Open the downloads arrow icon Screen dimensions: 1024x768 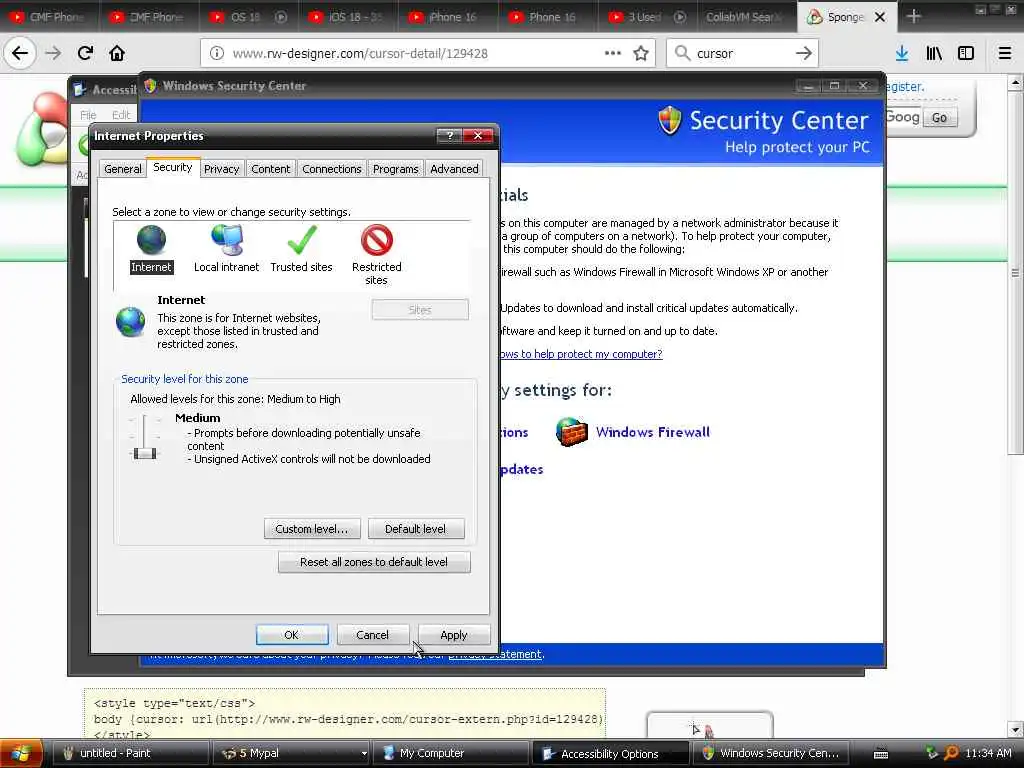[902, 53]
